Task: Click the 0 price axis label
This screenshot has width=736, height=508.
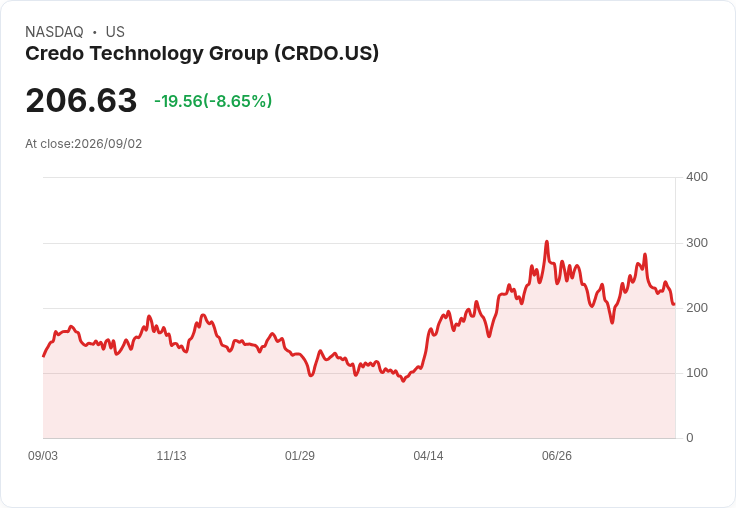Action: (x=690, y=438)
